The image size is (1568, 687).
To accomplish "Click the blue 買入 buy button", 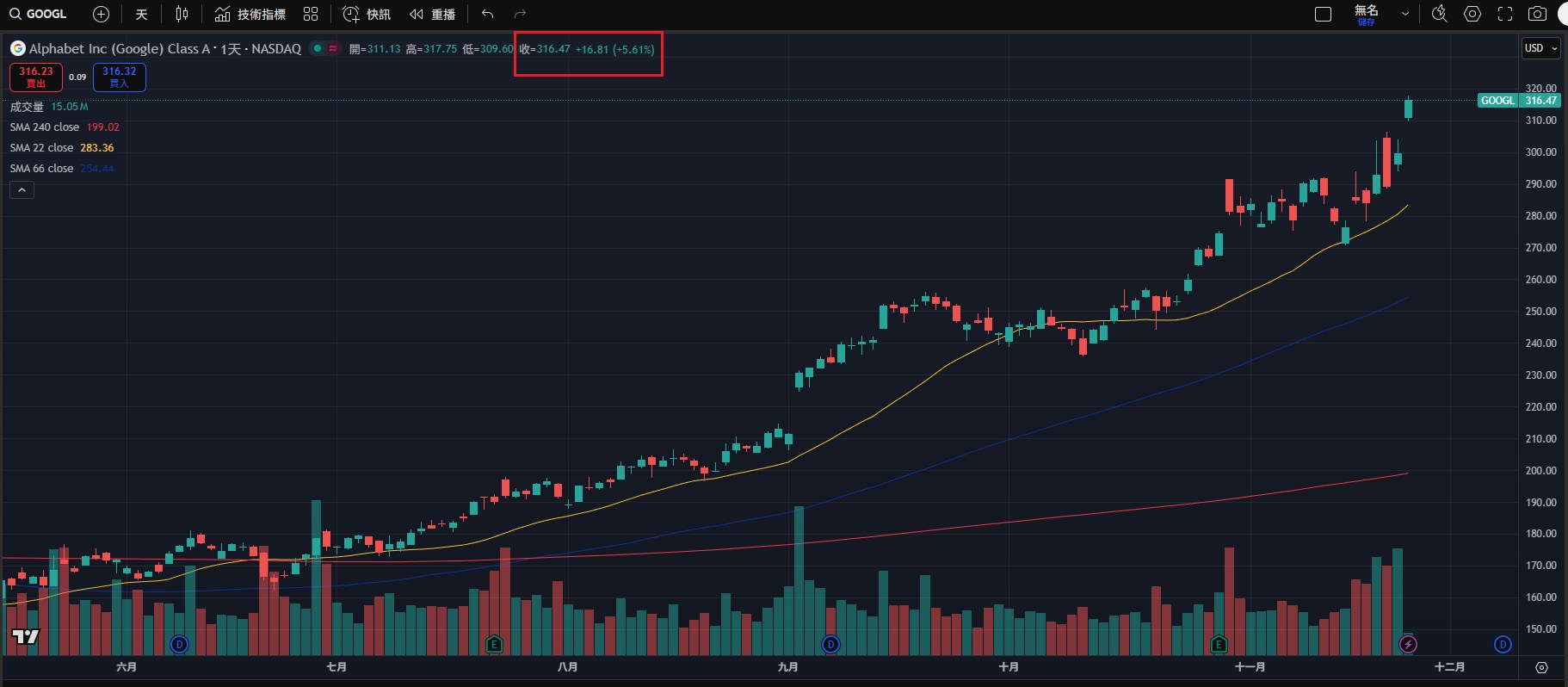I will tap(119, 77).
